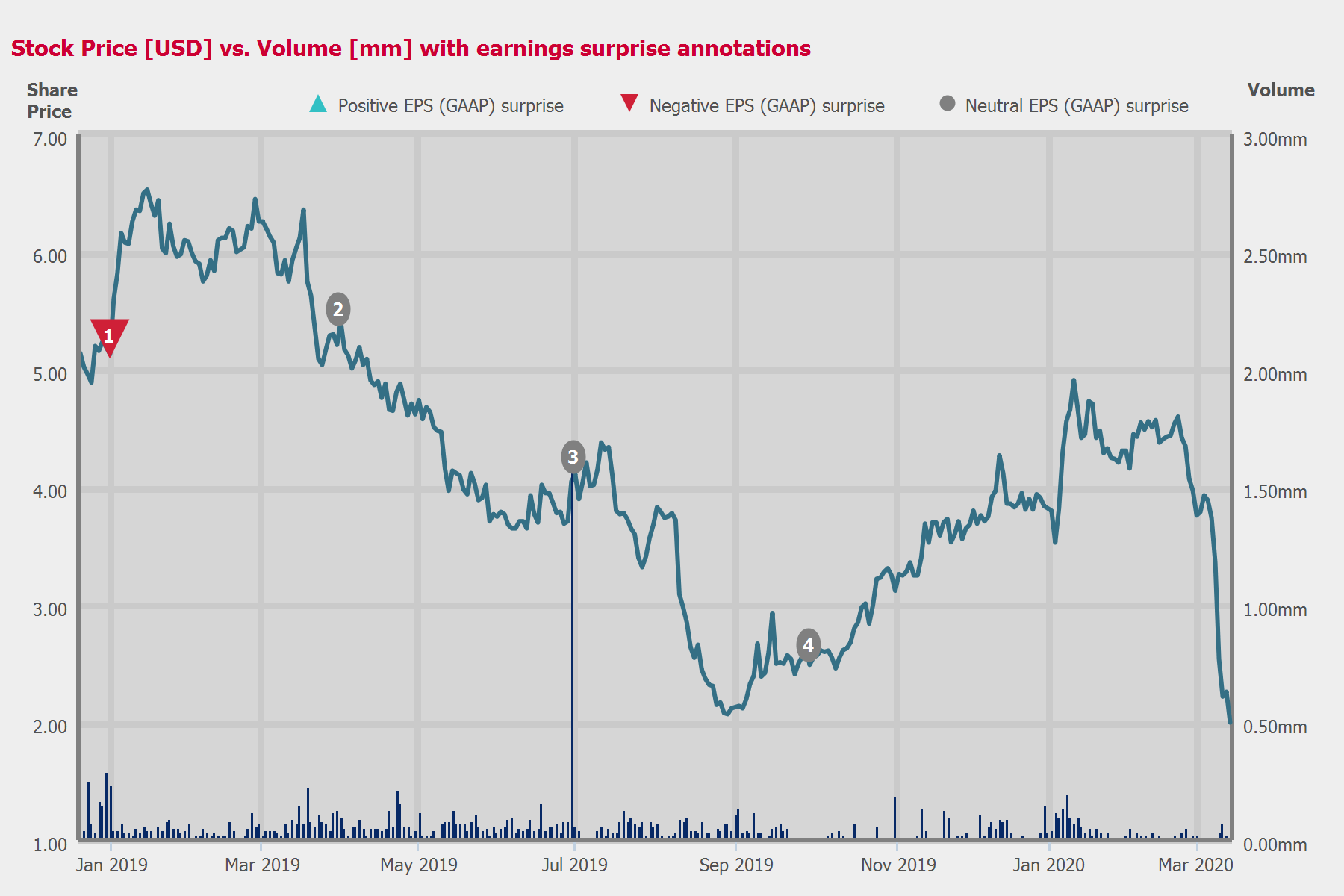Click the 4.00 share price label
The height and width of the screenshot is (896, 1344).
tap(50, 492)
